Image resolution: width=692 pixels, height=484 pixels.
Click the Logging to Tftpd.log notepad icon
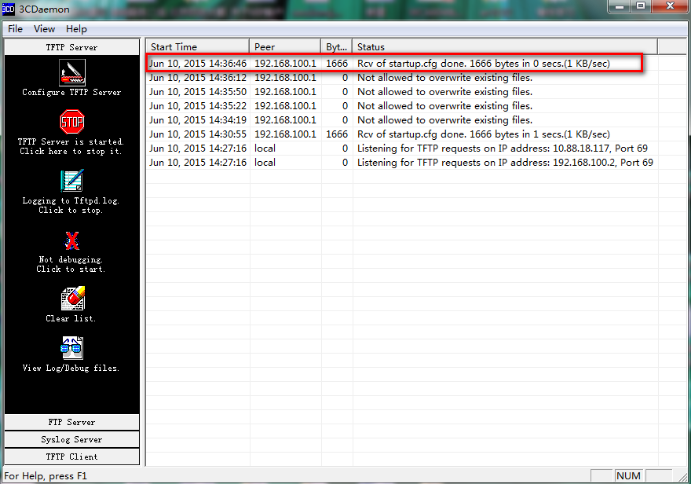[72, 180]
